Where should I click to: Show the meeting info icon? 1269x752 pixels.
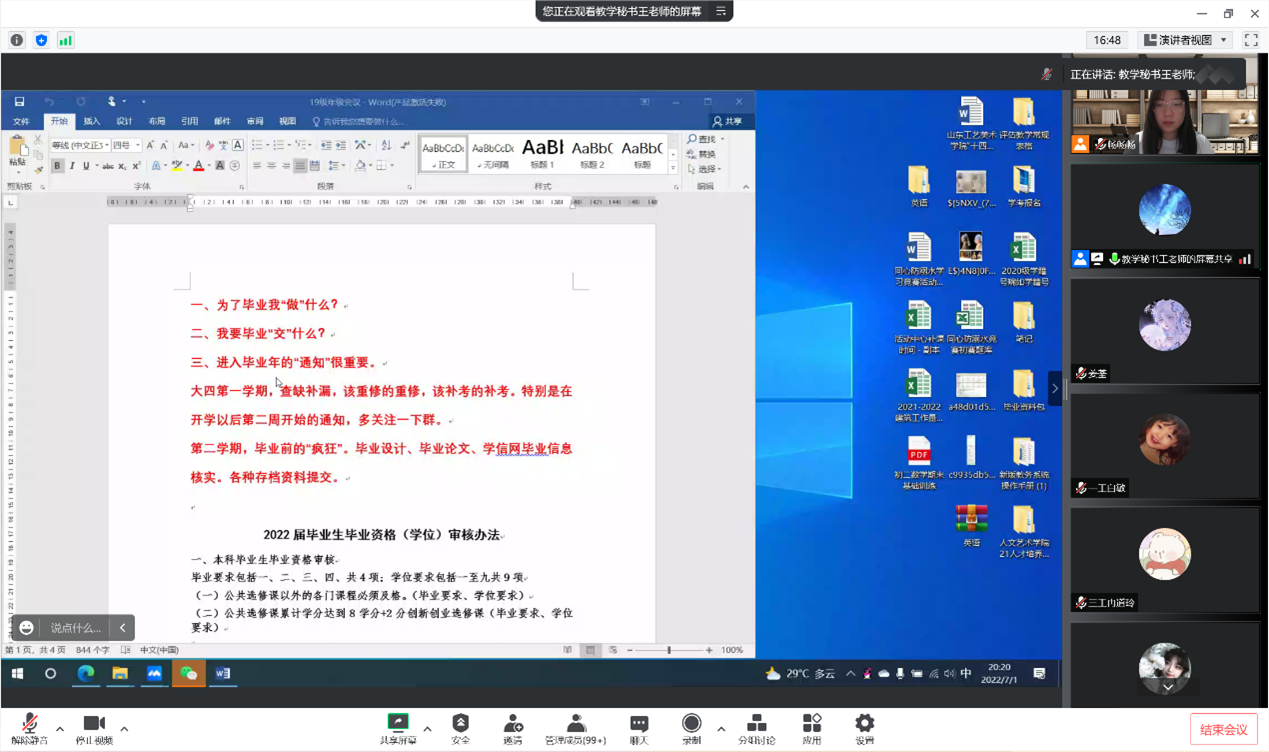(17, 40)
